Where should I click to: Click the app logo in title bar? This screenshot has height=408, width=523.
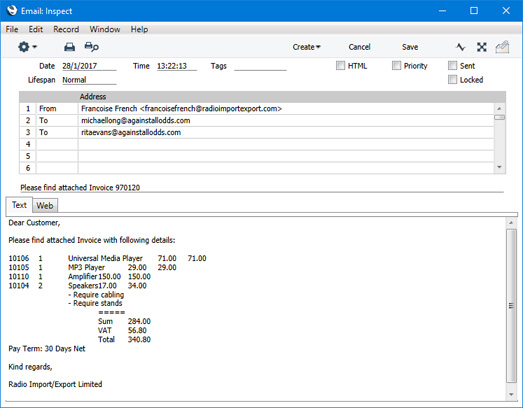click(12, 10)
